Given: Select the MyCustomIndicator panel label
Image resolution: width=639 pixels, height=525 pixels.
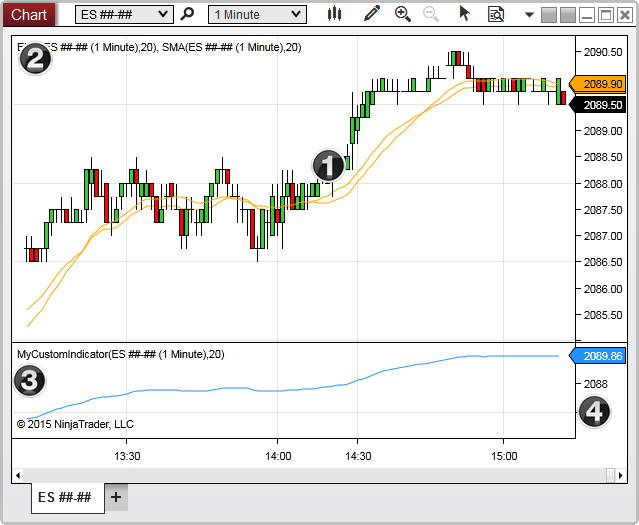Looking at the screenshot, I should [120, 354].
